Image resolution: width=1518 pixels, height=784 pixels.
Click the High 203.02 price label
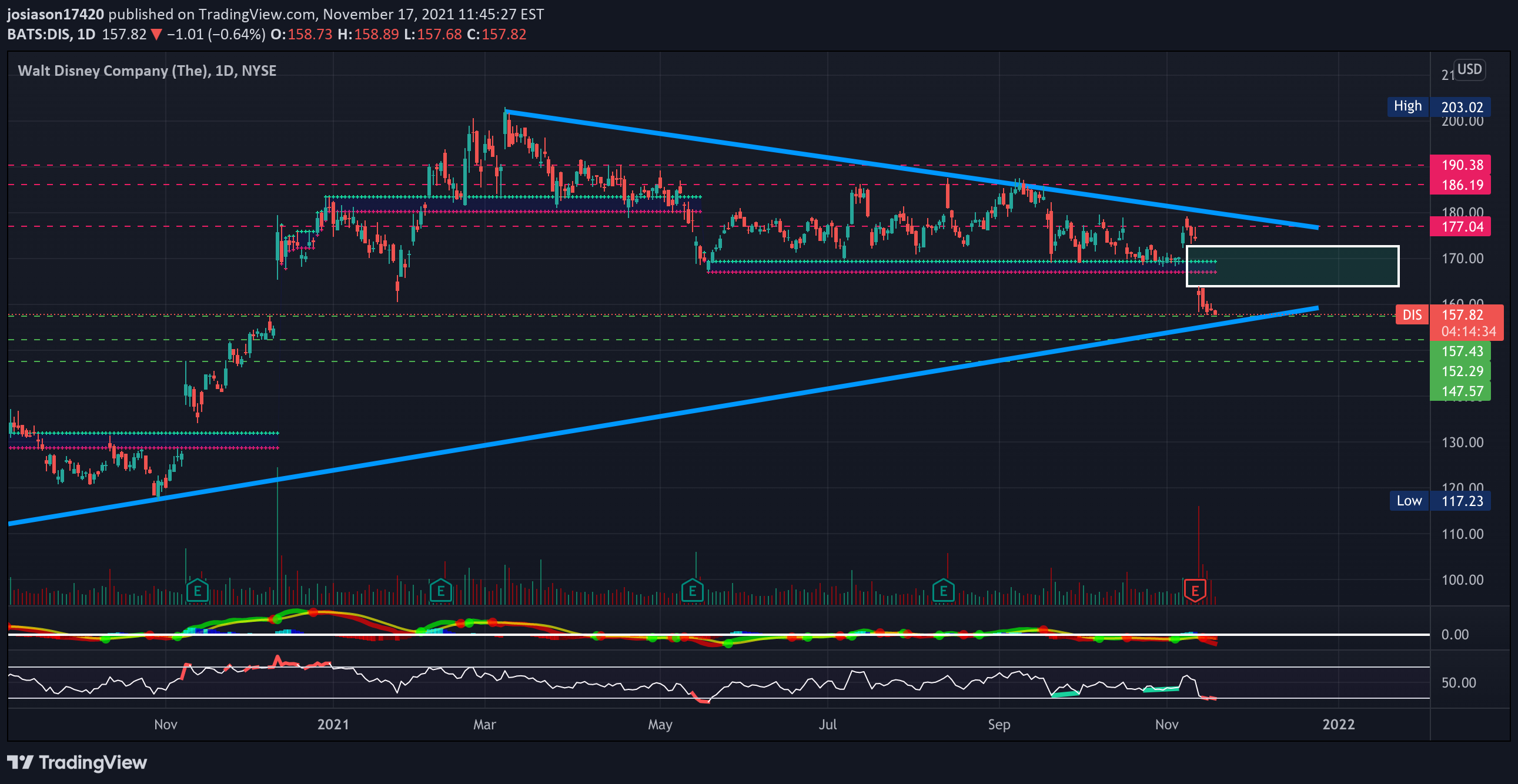(x=1439, y=106)
